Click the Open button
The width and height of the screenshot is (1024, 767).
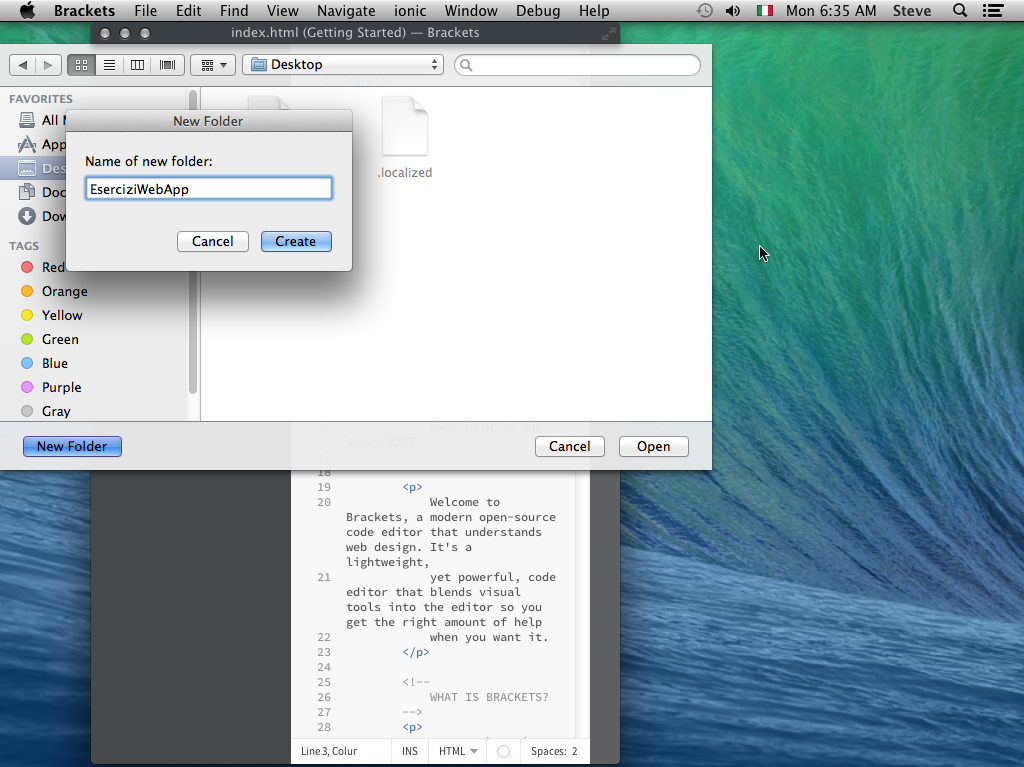click(x=653, y=446)
